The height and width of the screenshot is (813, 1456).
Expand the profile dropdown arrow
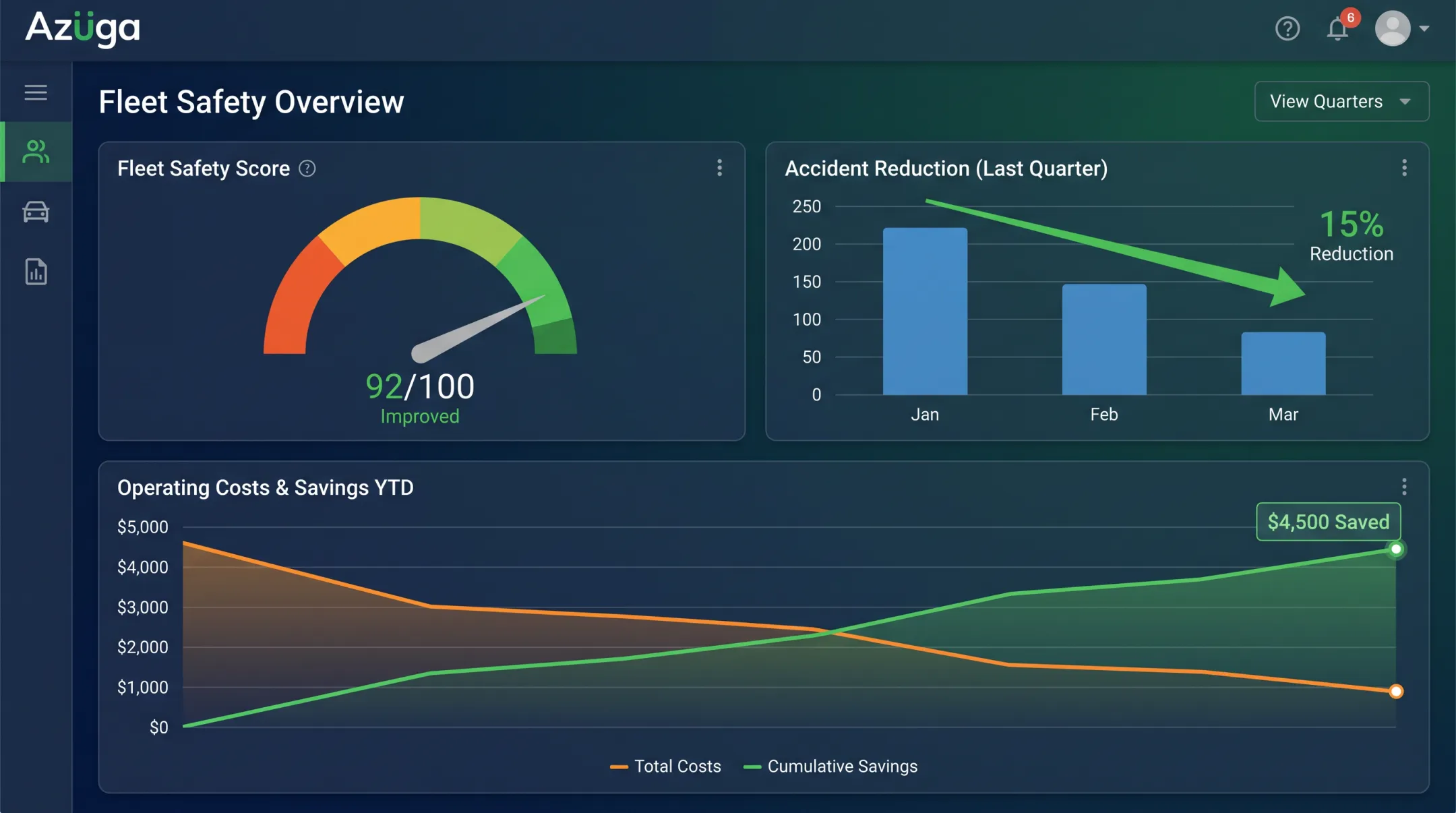[x=1424, y=28]
